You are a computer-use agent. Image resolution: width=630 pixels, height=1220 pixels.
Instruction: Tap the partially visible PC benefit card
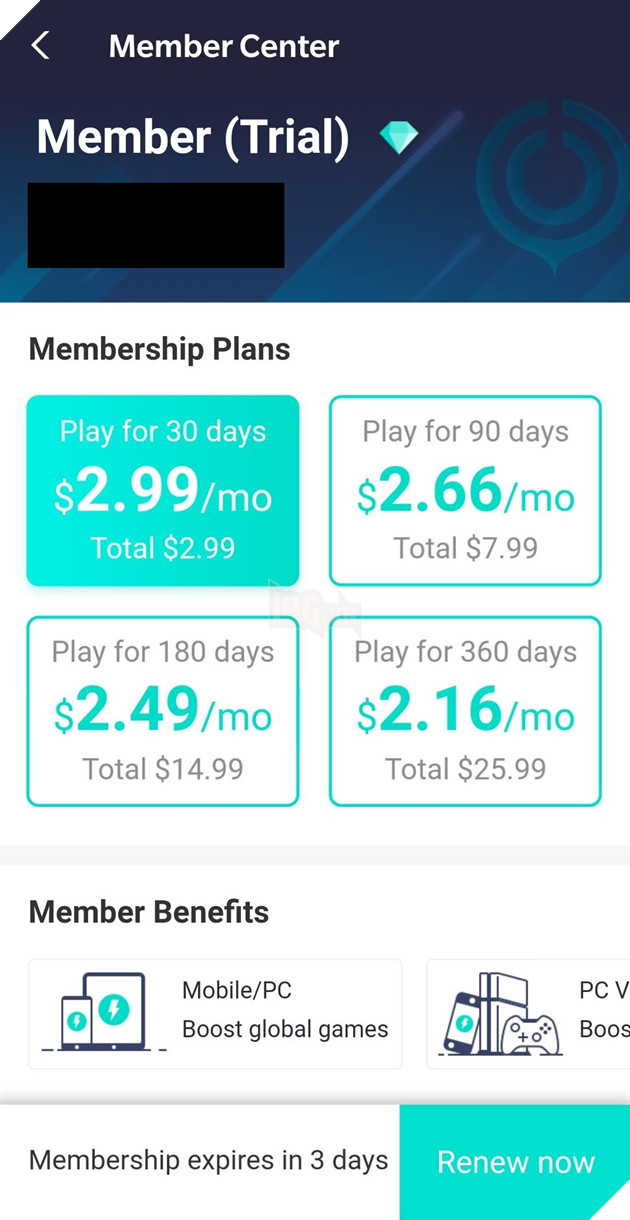pos(528,1014)
